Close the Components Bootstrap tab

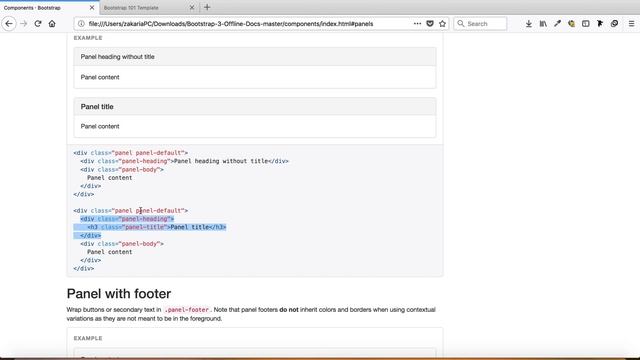(92, 7)
